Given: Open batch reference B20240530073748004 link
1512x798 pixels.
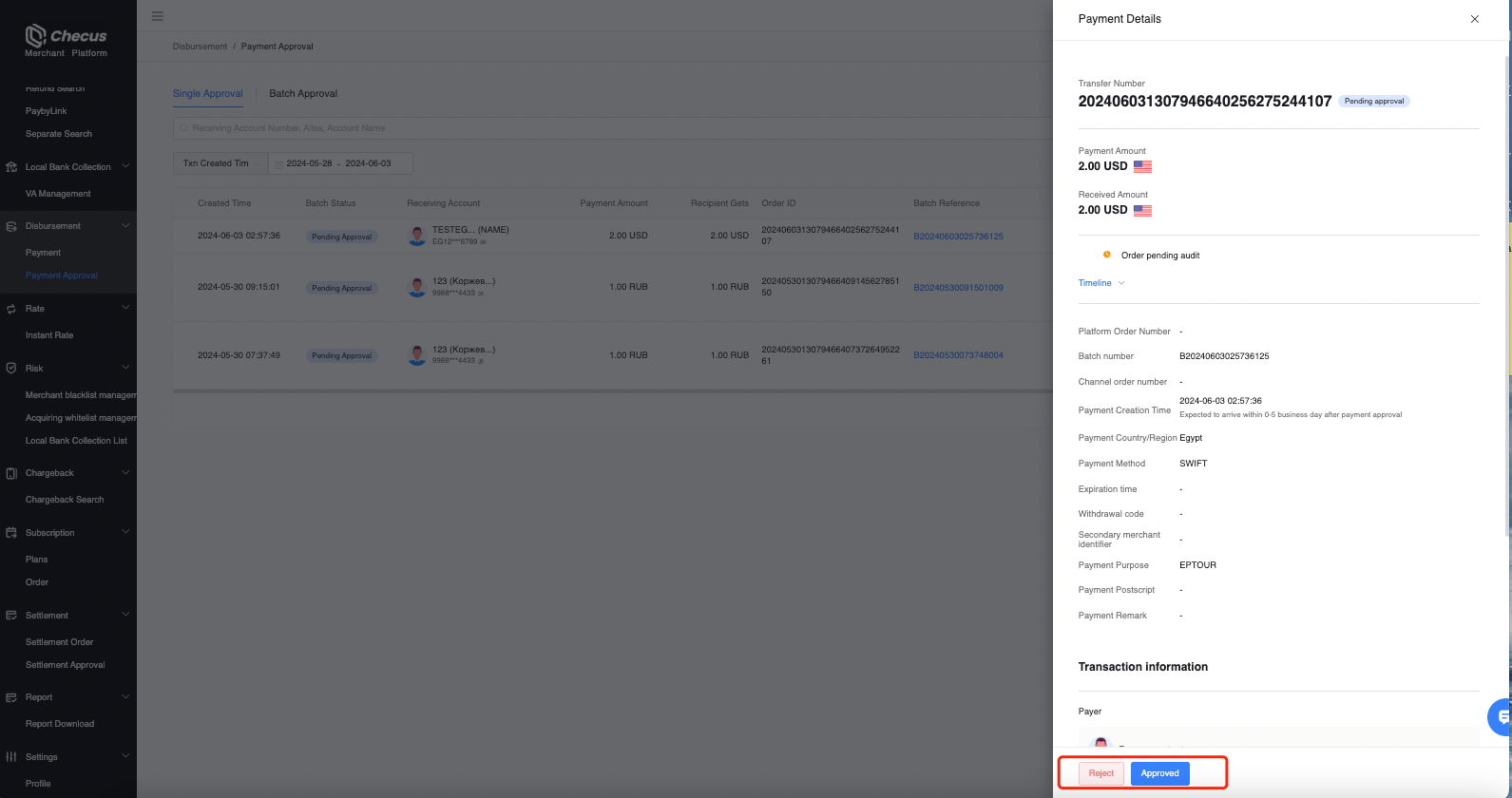Looking at the screenshot, I should click(x=958, y=355).
